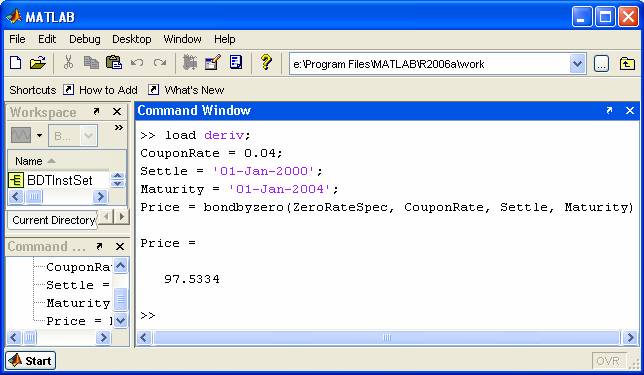Open the GUIDE icon in toolbar

[x=213, y=63]
